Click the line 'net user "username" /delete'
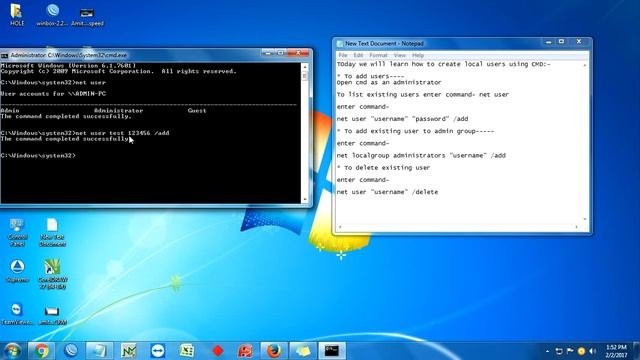The height and width of the screenshot is (360, 640). (x=387, y=192)
